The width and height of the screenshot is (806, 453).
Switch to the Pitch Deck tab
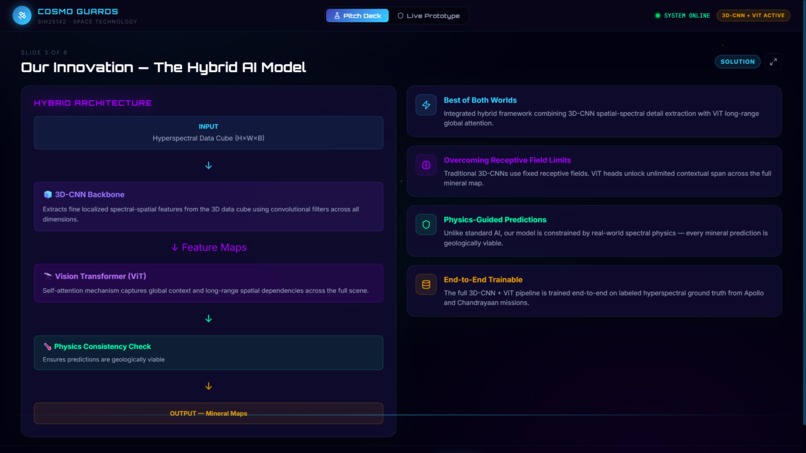(357, 16)
